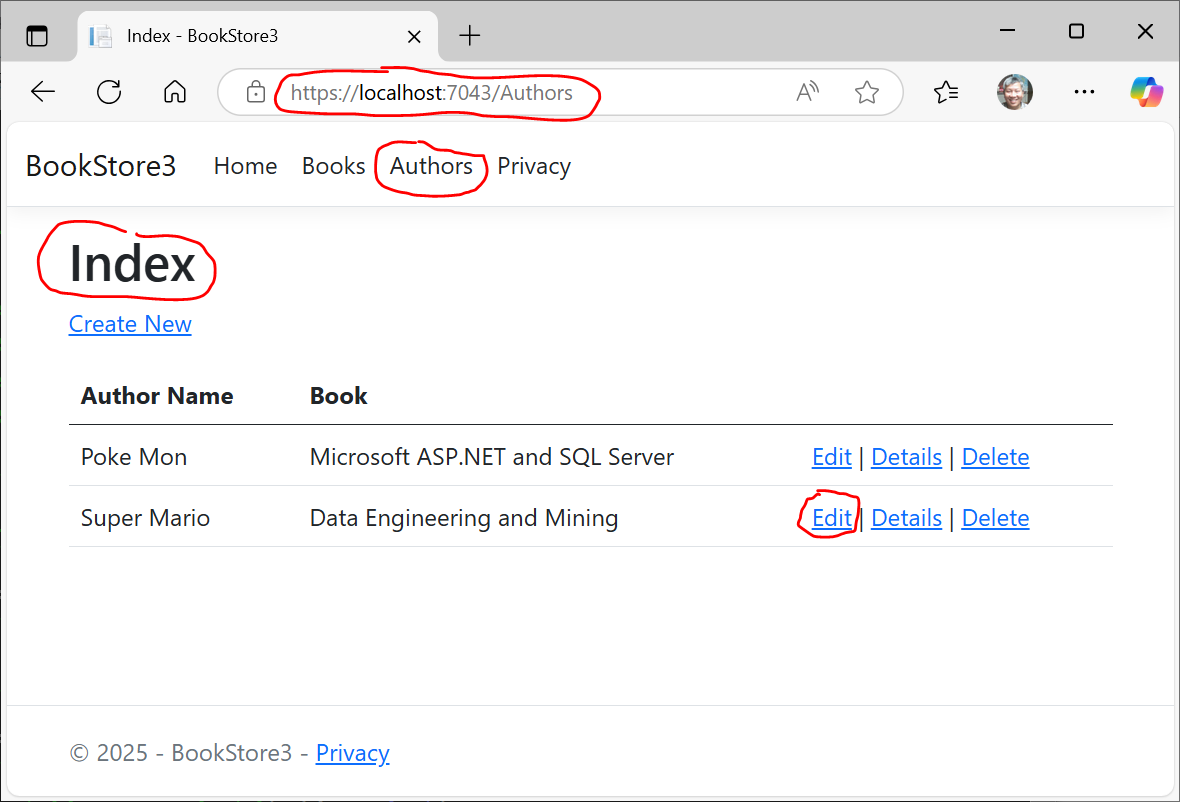
Task: Open the user profile picture
Action: point(1014,92)
